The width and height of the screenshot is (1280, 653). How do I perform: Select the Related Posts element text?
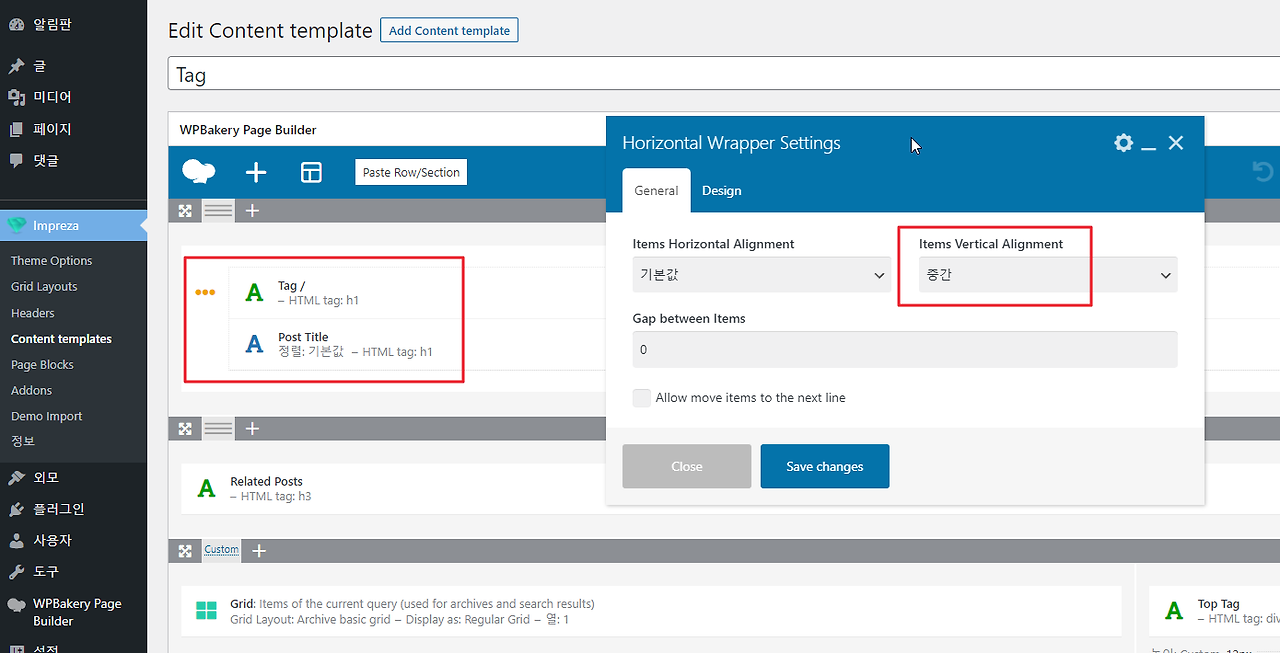point(266,481)
